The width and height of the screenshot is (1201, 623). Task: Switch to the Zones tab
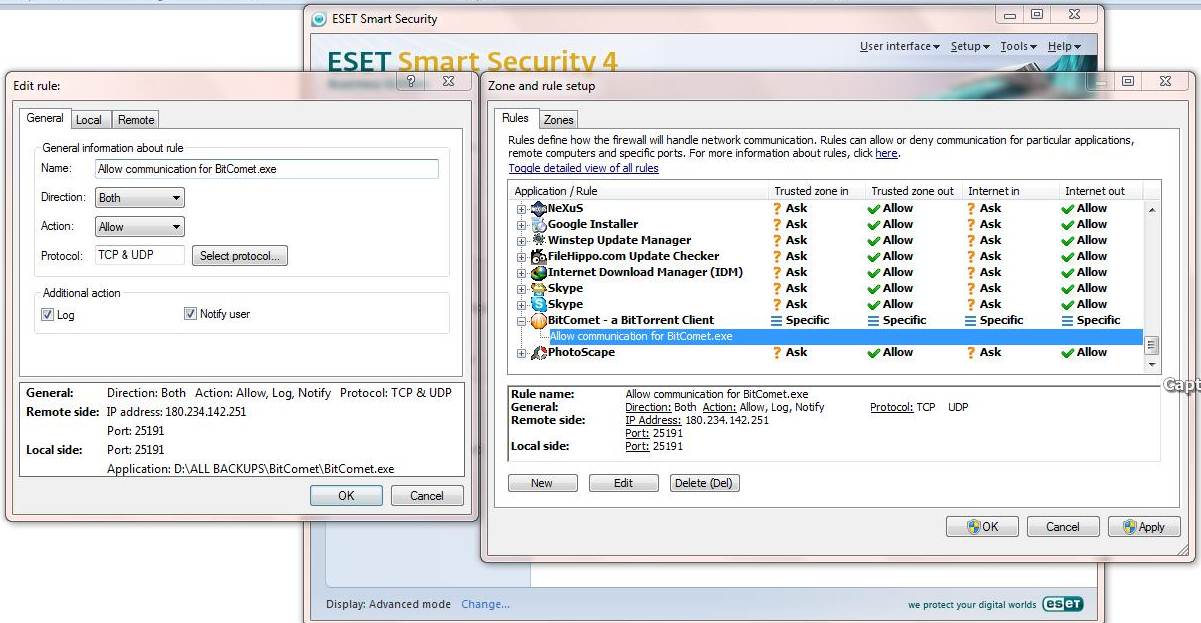(x=559, y=120)
